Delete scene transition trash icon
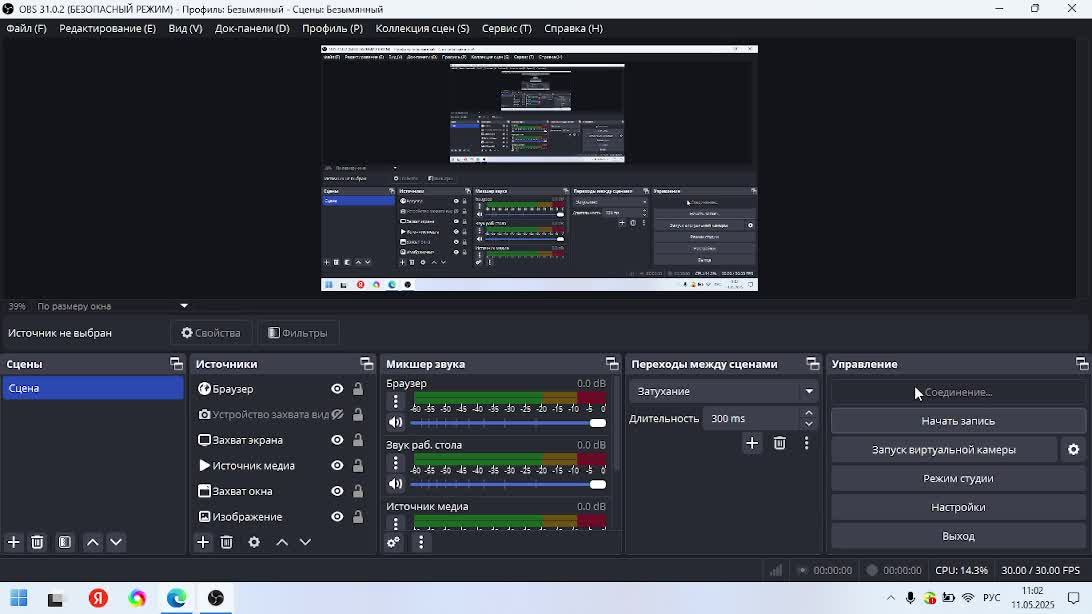The image size is (1092, 614). click(x=779, y=443)
